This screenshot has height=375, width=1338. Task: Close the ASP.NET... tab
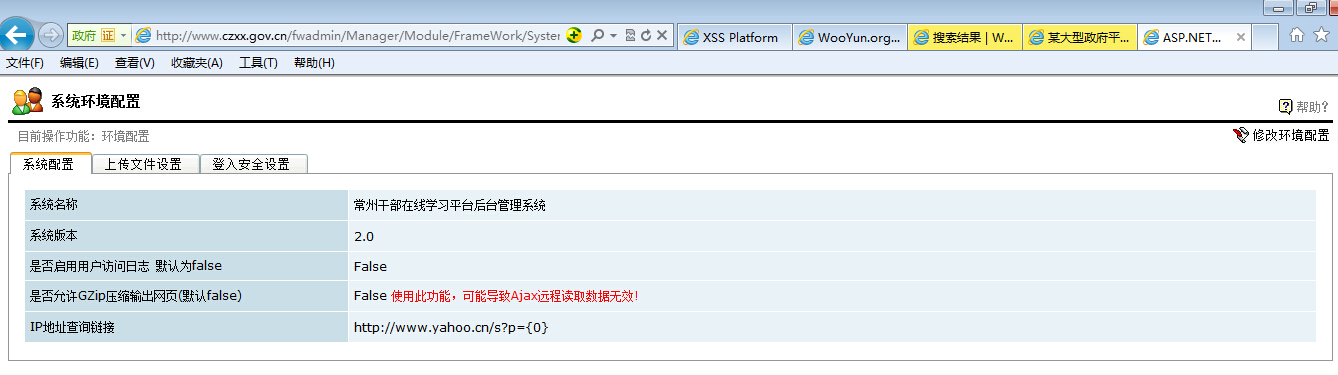pos(1241,37)
